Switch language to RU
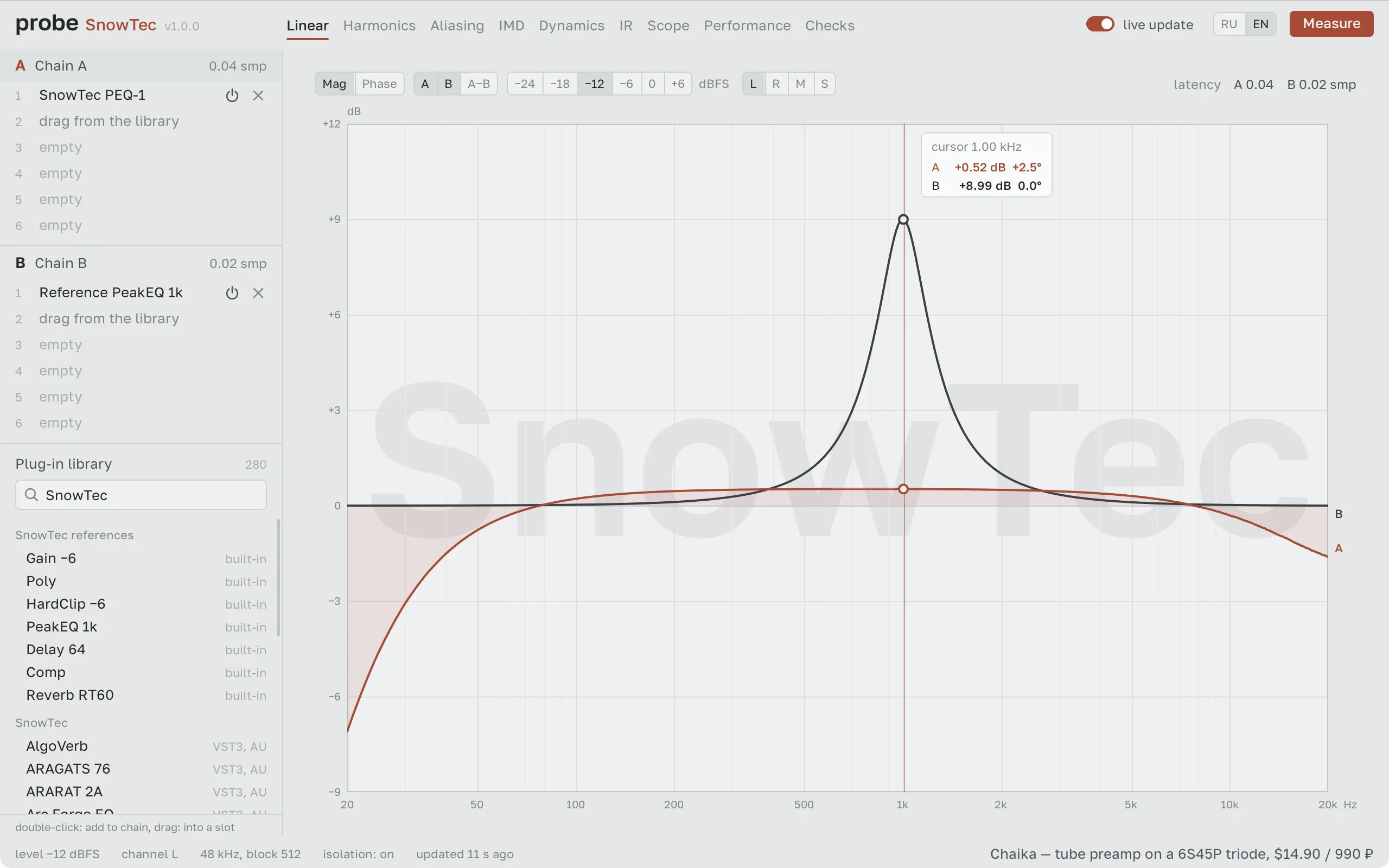The image size is (1389, 868). click(x=1229, y=24)
